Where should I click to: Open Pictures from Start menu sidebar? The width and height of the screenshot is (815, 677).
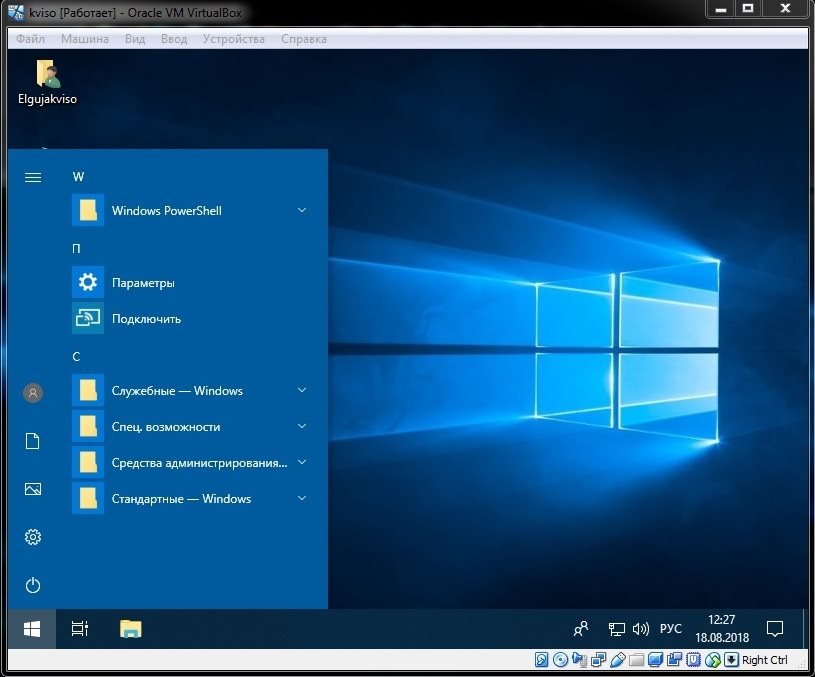33,489
